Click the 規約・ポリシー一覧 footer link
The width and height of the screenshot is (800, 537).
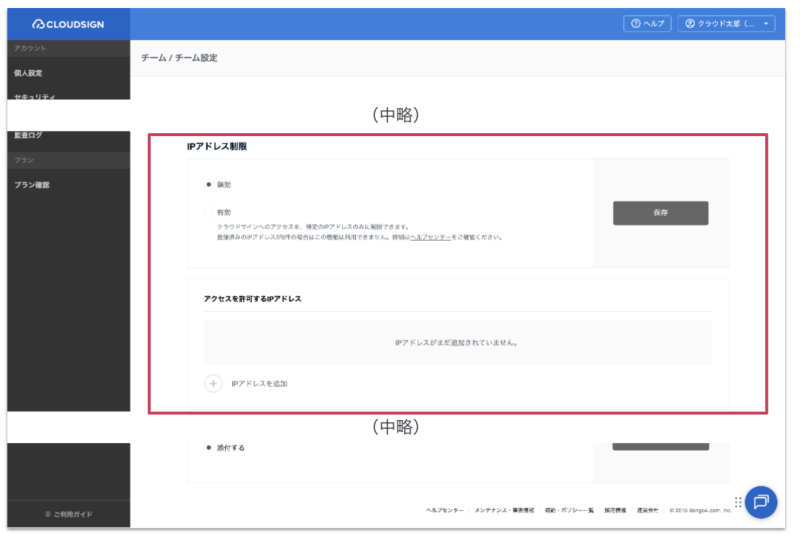568,510
